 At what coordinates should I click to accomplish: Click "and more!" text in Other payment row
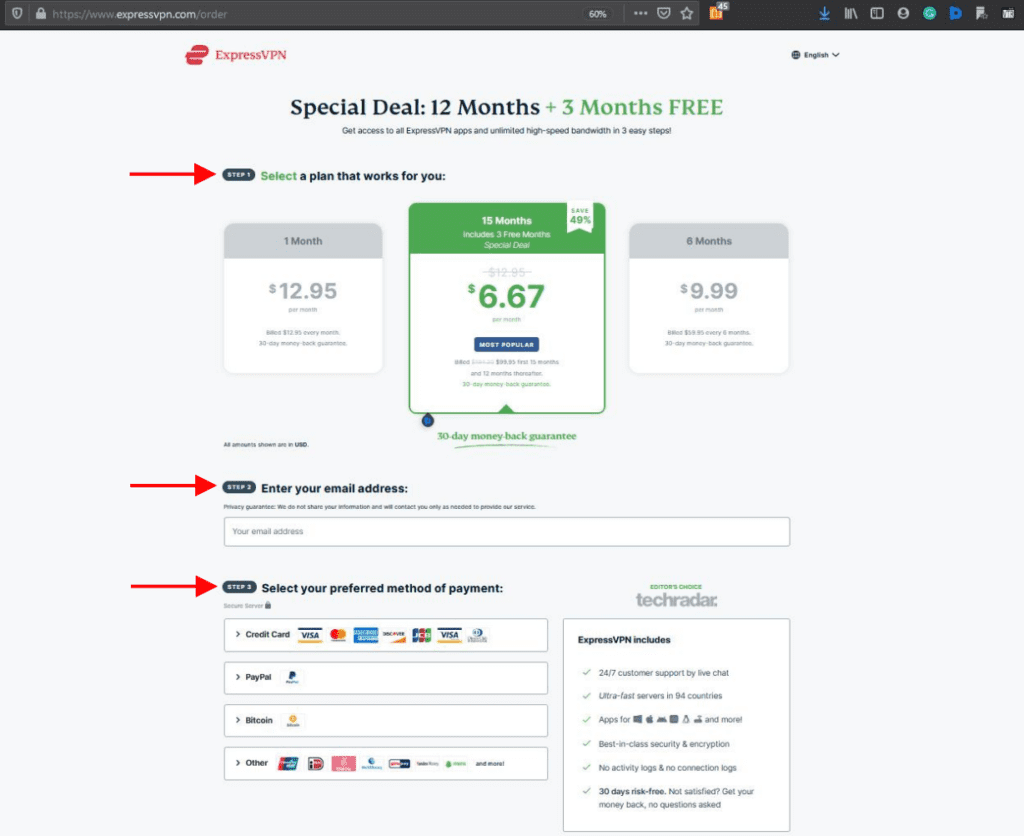click(x=490, y=764)
